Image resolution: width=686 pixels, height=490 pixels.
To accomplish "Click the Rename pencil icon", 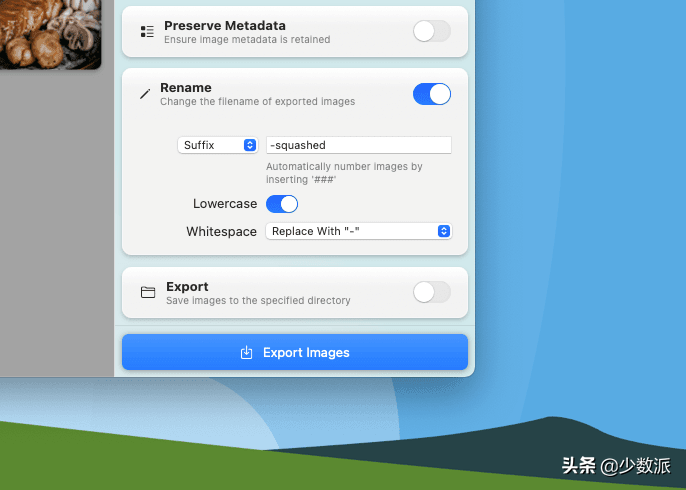I will 145,94.
